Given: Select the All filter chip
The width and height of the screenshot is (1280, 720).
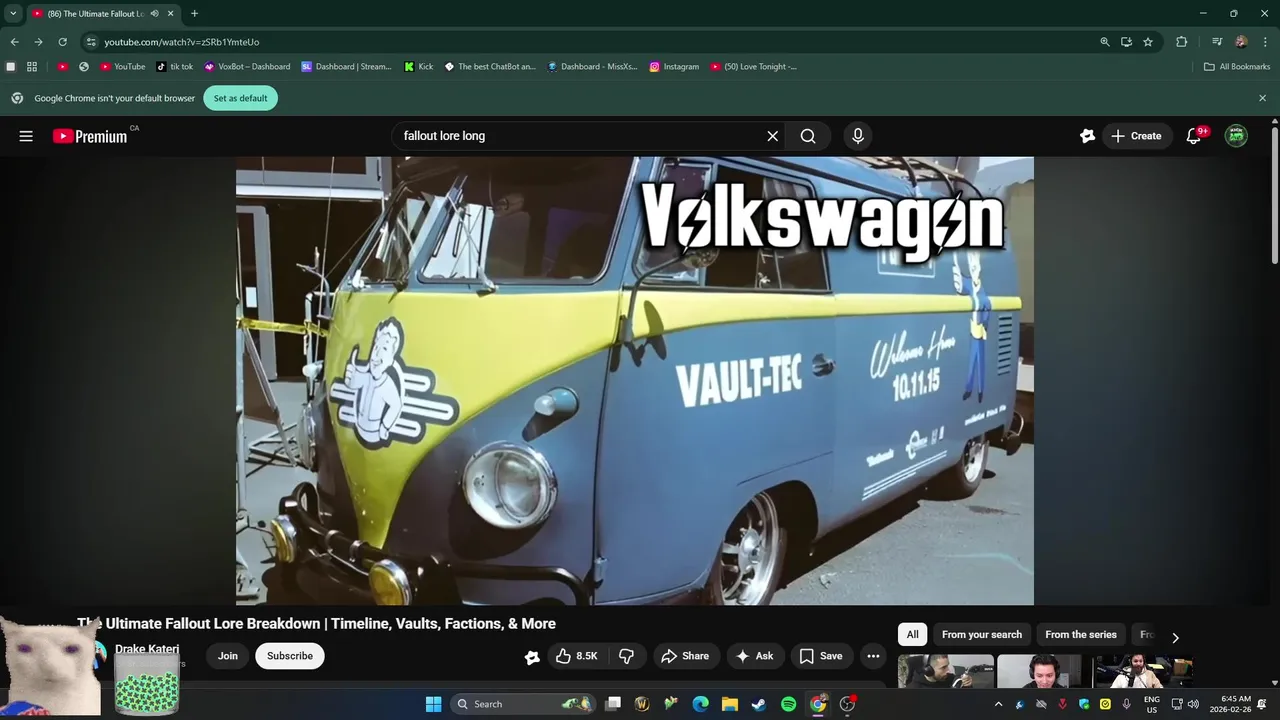Looking at the screenshot, I should [912, 635].
